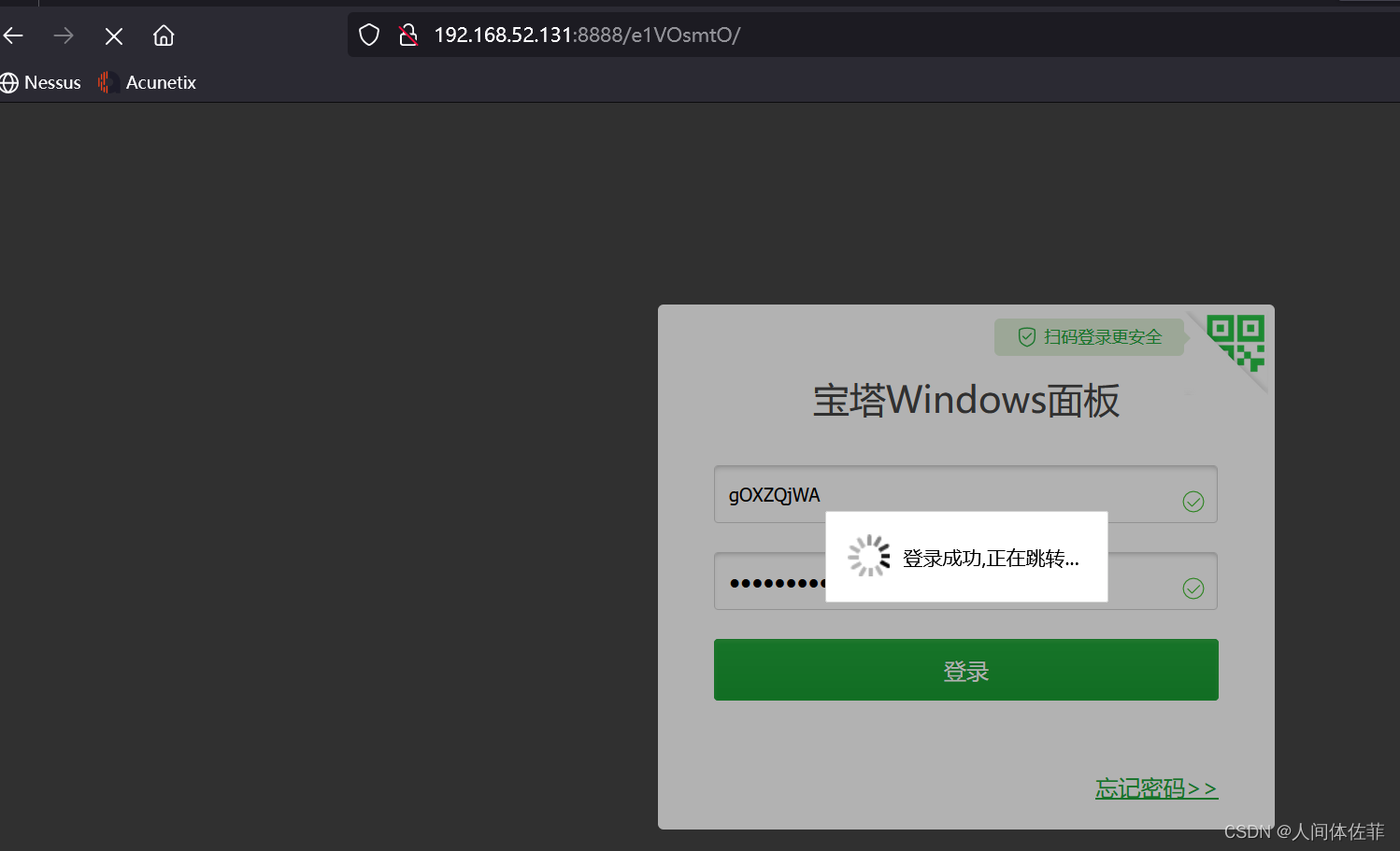Viewport: 1400px width, 851px height.
Task: Open the Nessus bookmark
Action: [x=41, y=82]
